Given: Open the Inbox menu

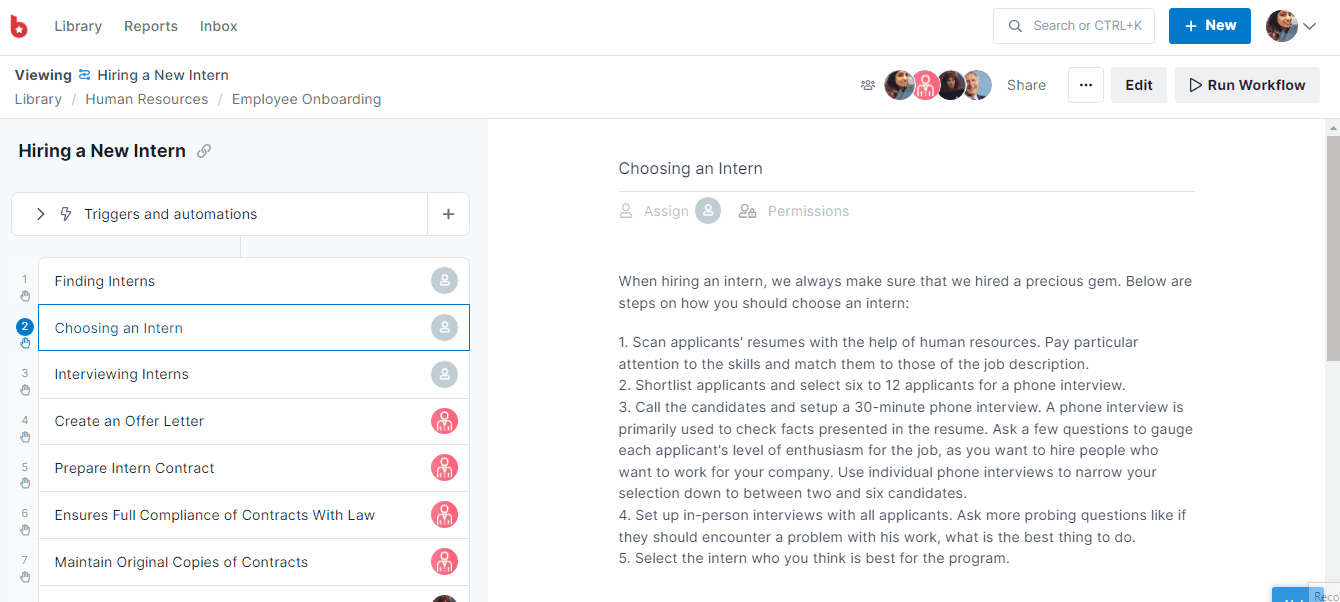Looking at the screenshot, I should (x=219, y=26).
